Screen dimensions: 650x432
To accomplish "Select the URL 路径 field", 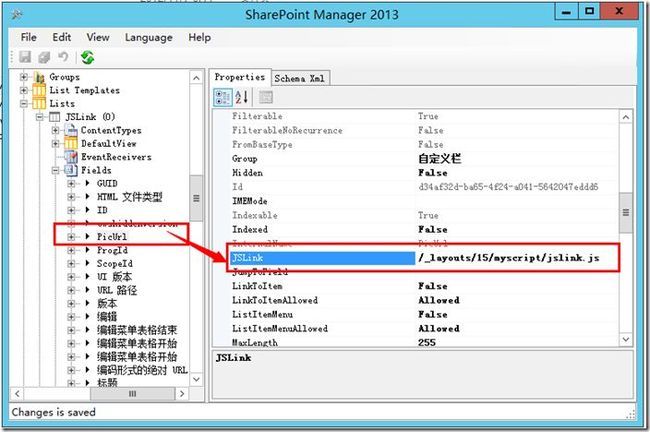I will (117, 290).
